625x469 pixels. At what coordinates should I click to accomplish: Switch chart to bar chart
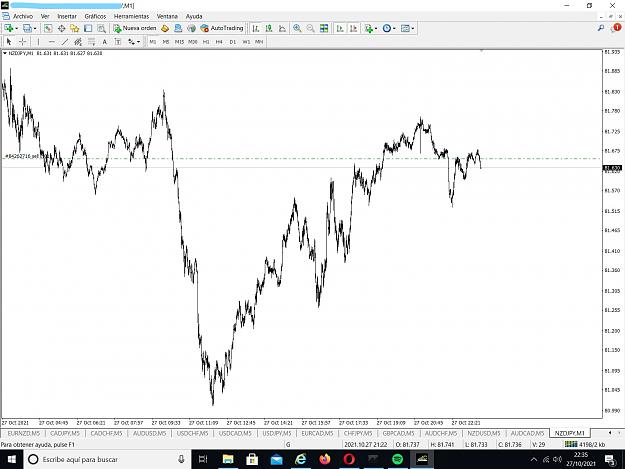[256, 28]
